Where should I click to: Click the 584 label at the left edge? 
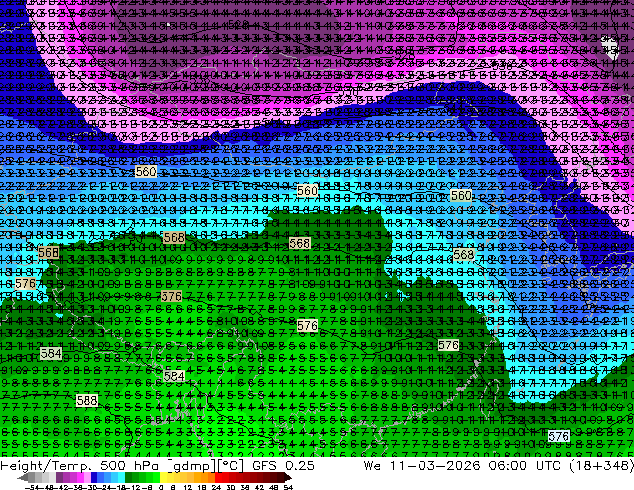(x=51, y=354)
